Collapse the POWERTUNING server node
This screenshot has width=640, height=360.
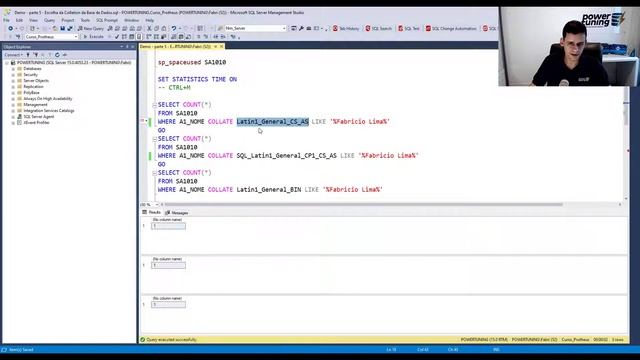click(7, 63)
